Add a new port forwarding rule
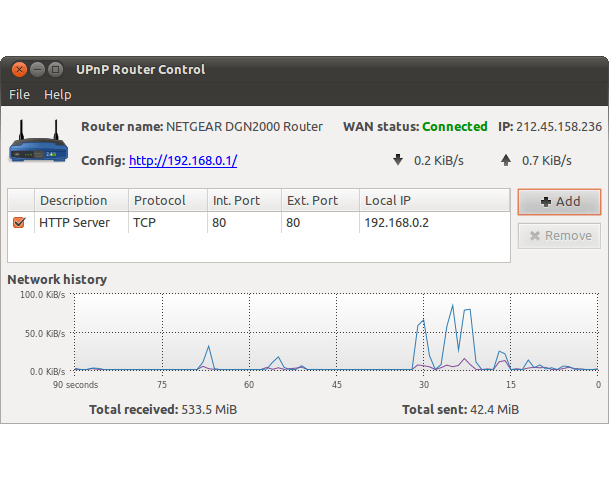This screenshot has width=609, height=480. 559,202
